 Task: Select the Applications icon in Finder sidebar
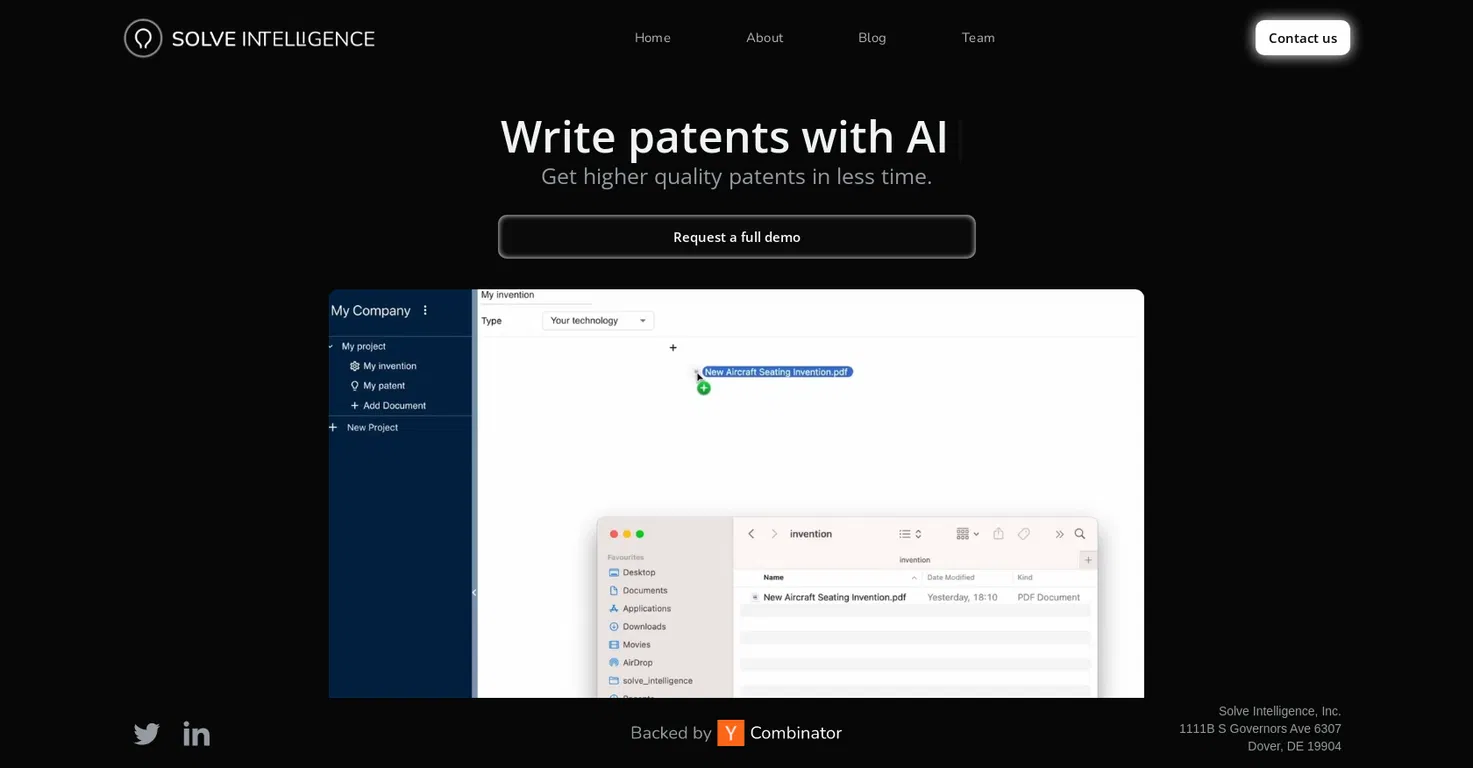click(x=614, y=609)
